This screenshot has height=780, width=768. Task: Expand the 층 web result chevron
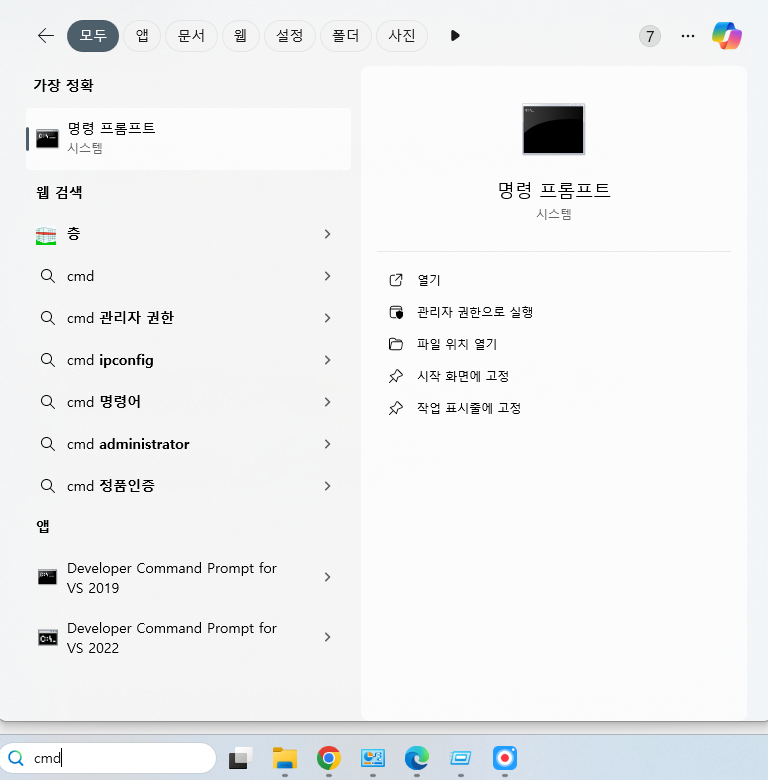[x=327, y=234]
